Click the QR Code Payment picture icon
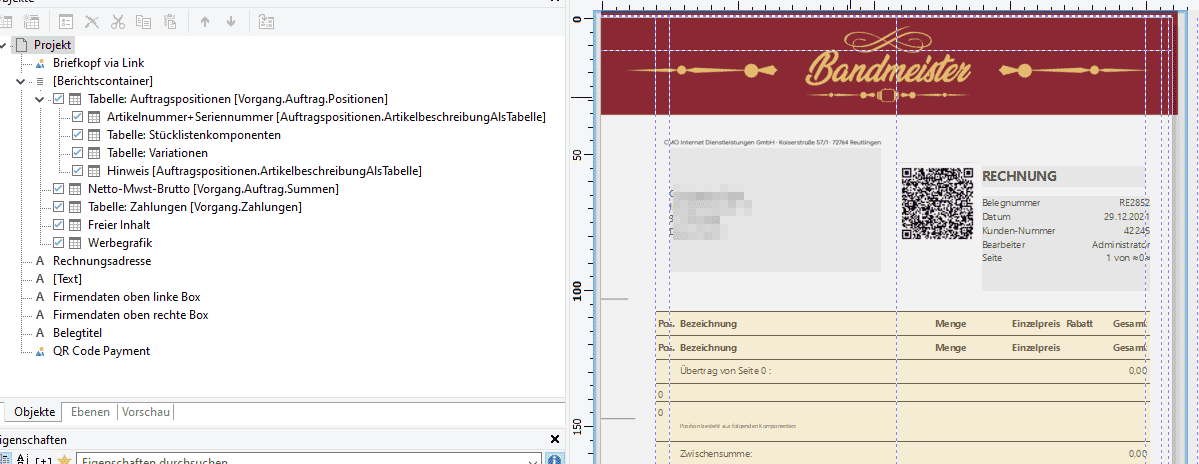Viewport: 1199px width, 464px height. (41, 351)
